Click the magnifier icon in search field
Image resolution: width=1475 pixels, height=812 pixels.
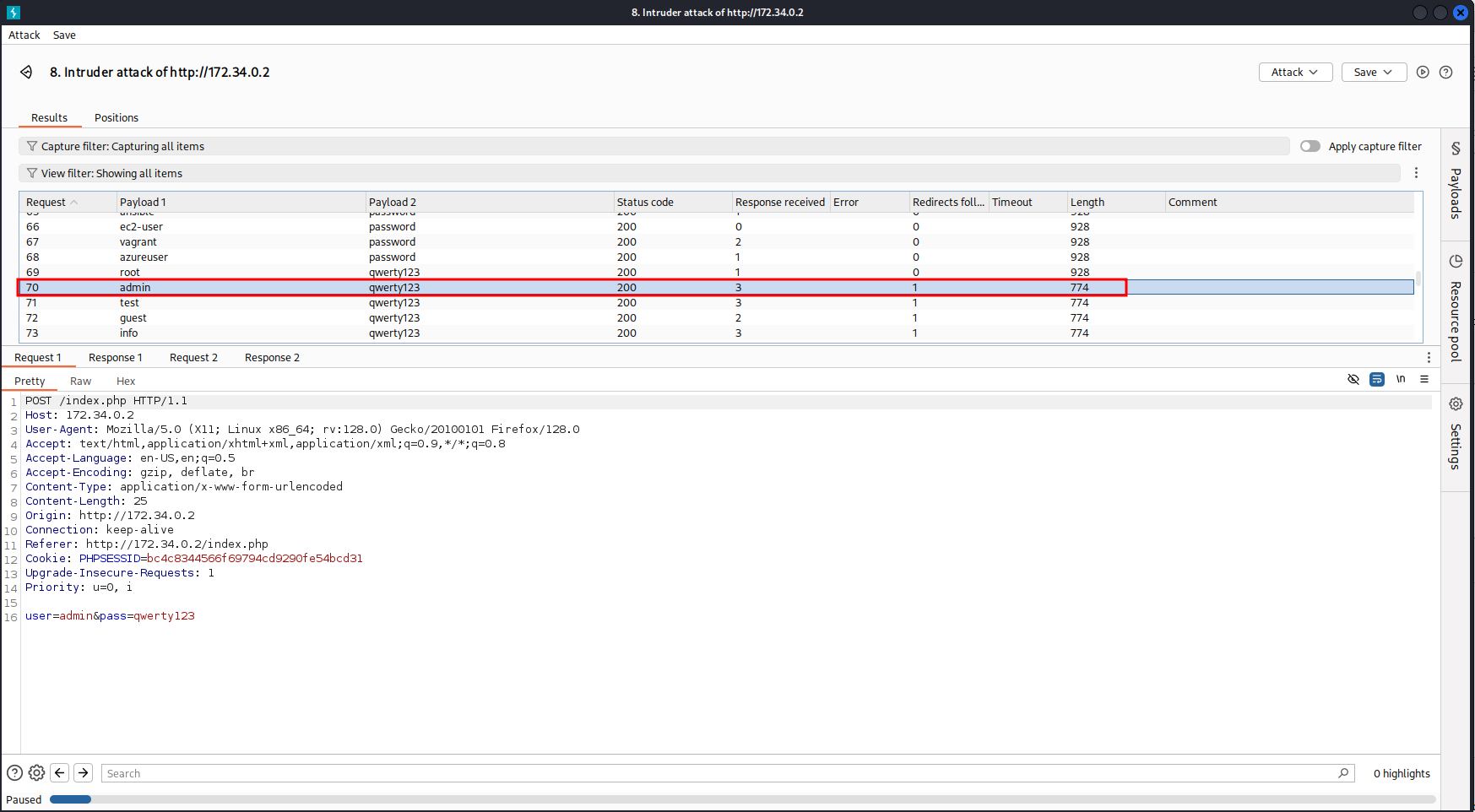(1343, 773)
